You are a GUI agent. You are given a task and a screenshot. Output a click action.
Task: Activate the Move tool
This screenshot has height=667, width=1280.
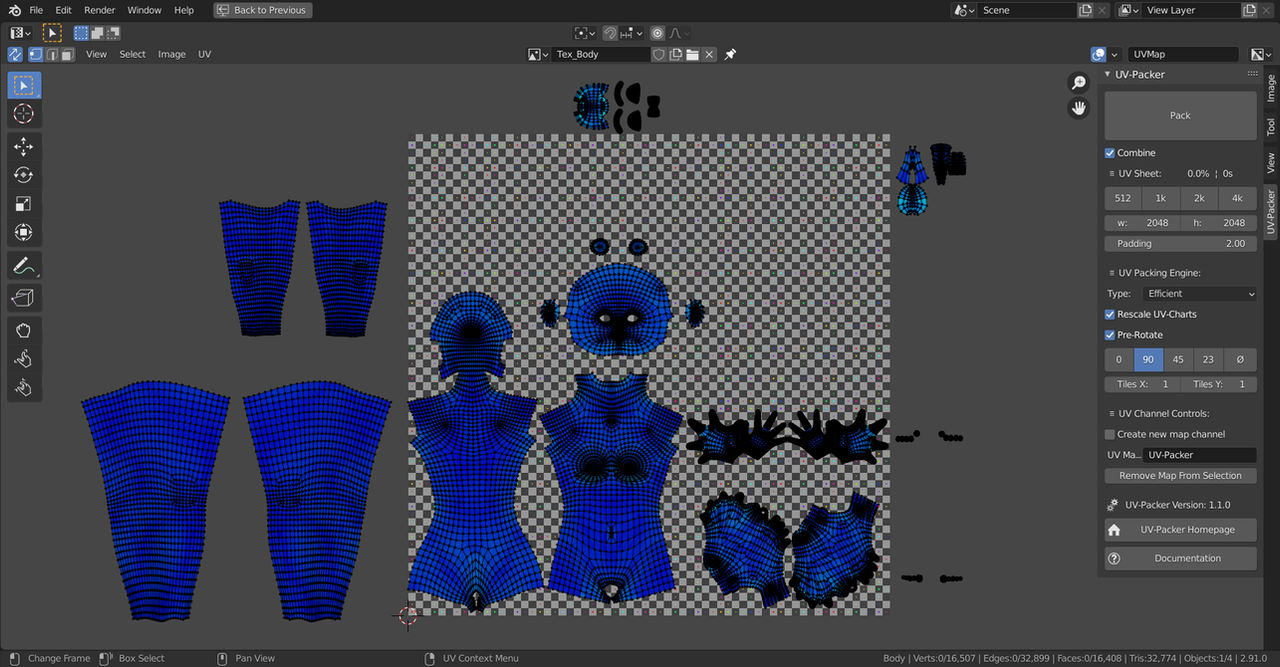pos(23,146)
